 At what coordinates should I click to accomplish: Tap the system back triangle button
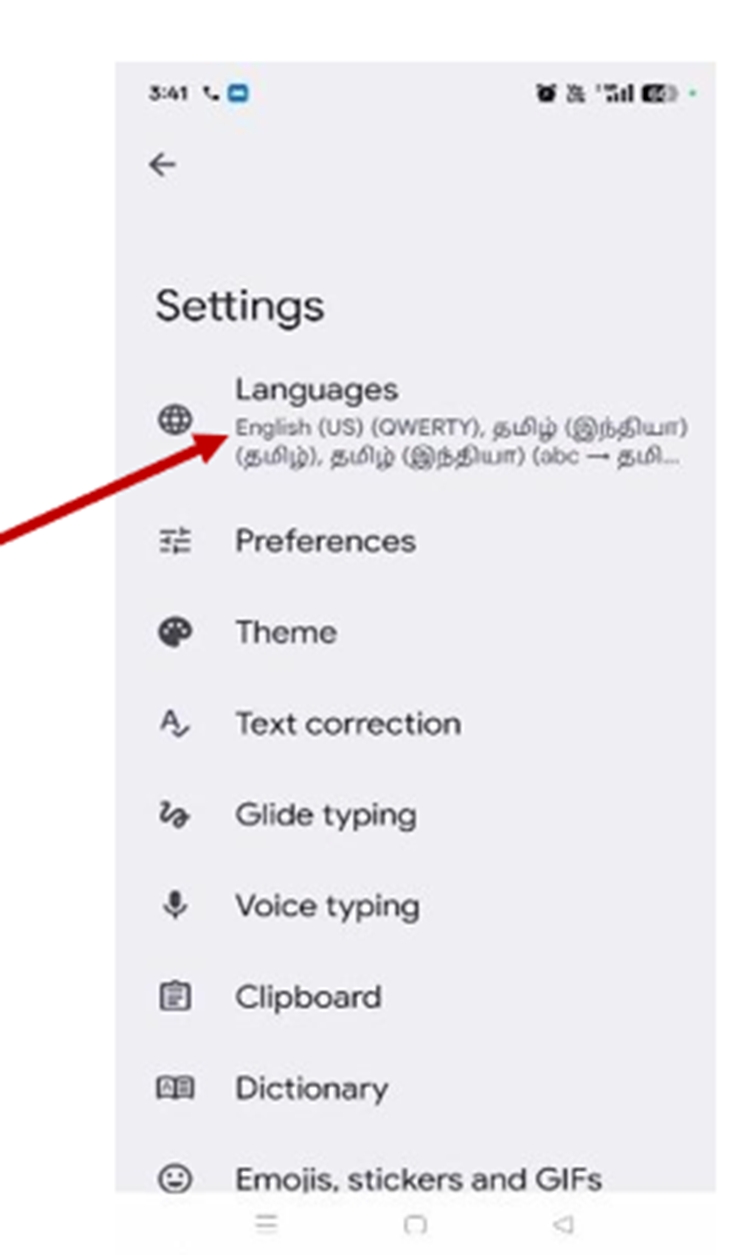[563, 1224]
